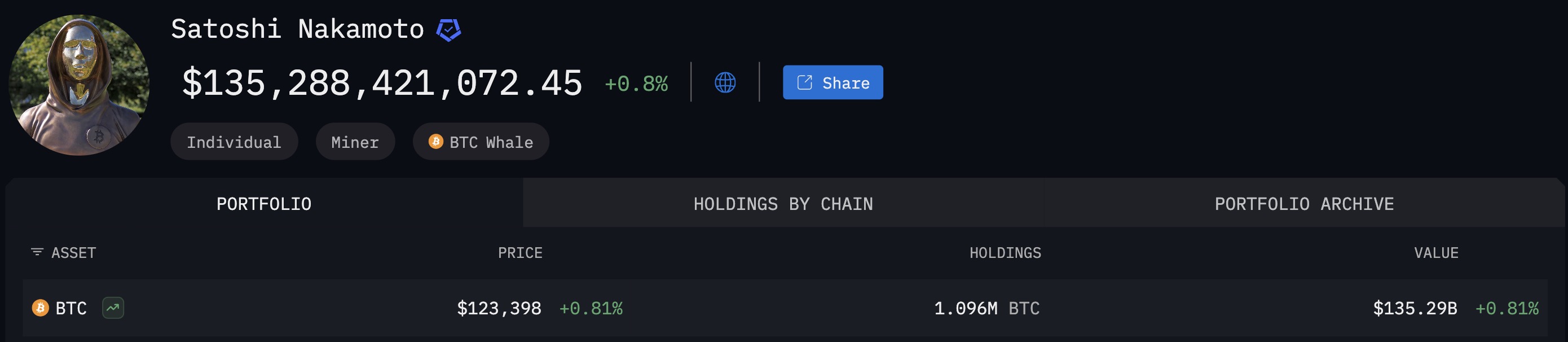Click the $135,288,421,072.45 total portfolio value
Viewport: 1568px width, 342px height.
click(382, 83)
